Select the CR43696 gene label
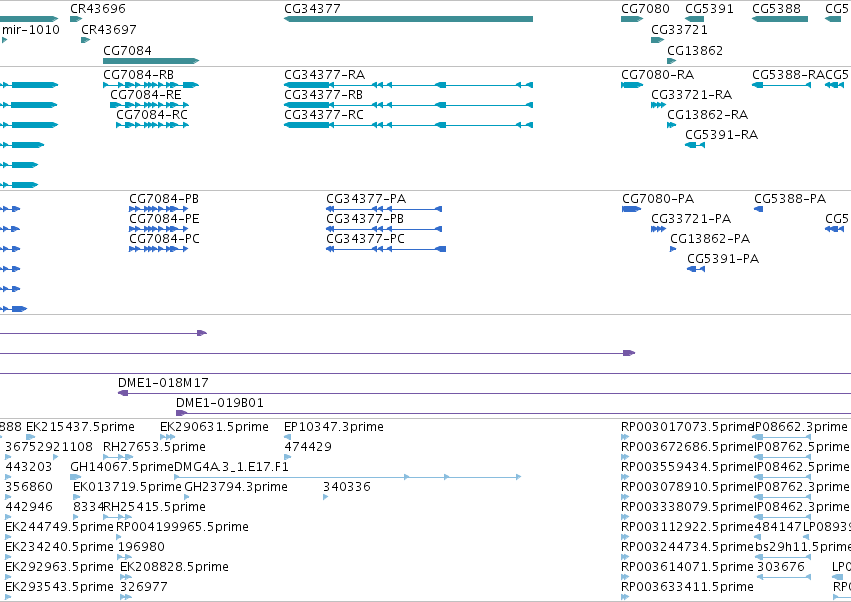 point(98,9)
